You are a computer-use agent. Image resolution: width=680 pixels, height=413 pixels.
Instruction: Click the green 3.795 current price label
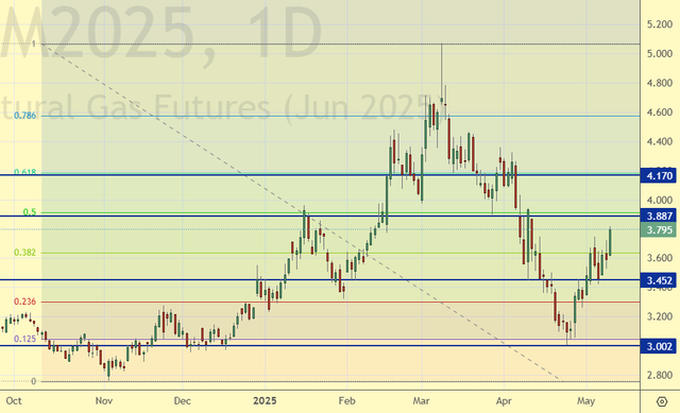tap(659, 232)
